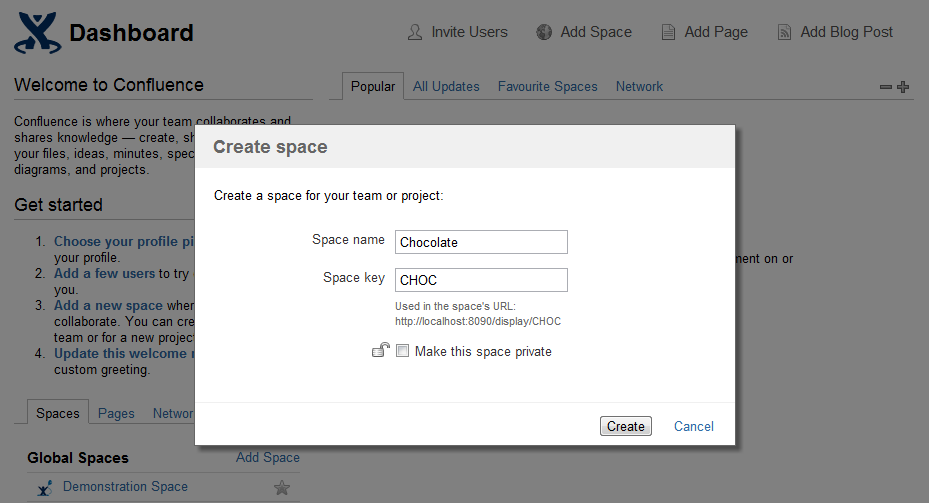Focus the Space name field
The width and height of the screenshot is (929, 503).
point(481,242)
